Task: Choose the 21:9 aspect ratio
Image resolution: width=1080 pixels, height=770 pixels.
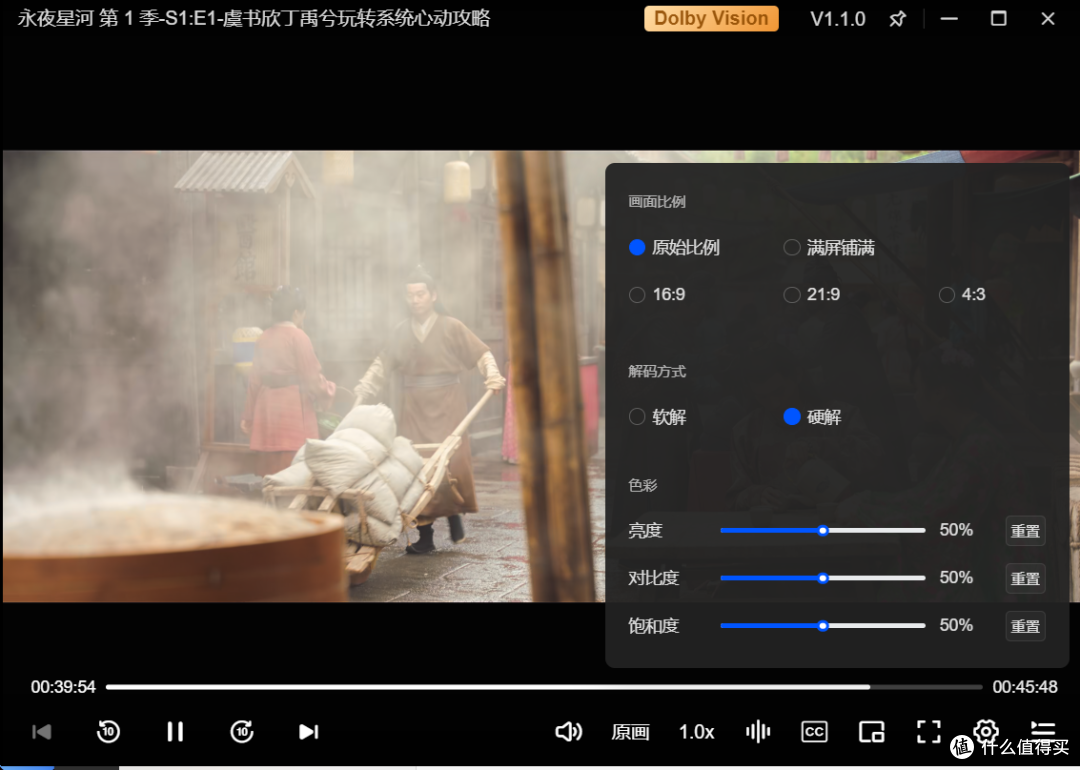Action: click(x=812, y=295)
